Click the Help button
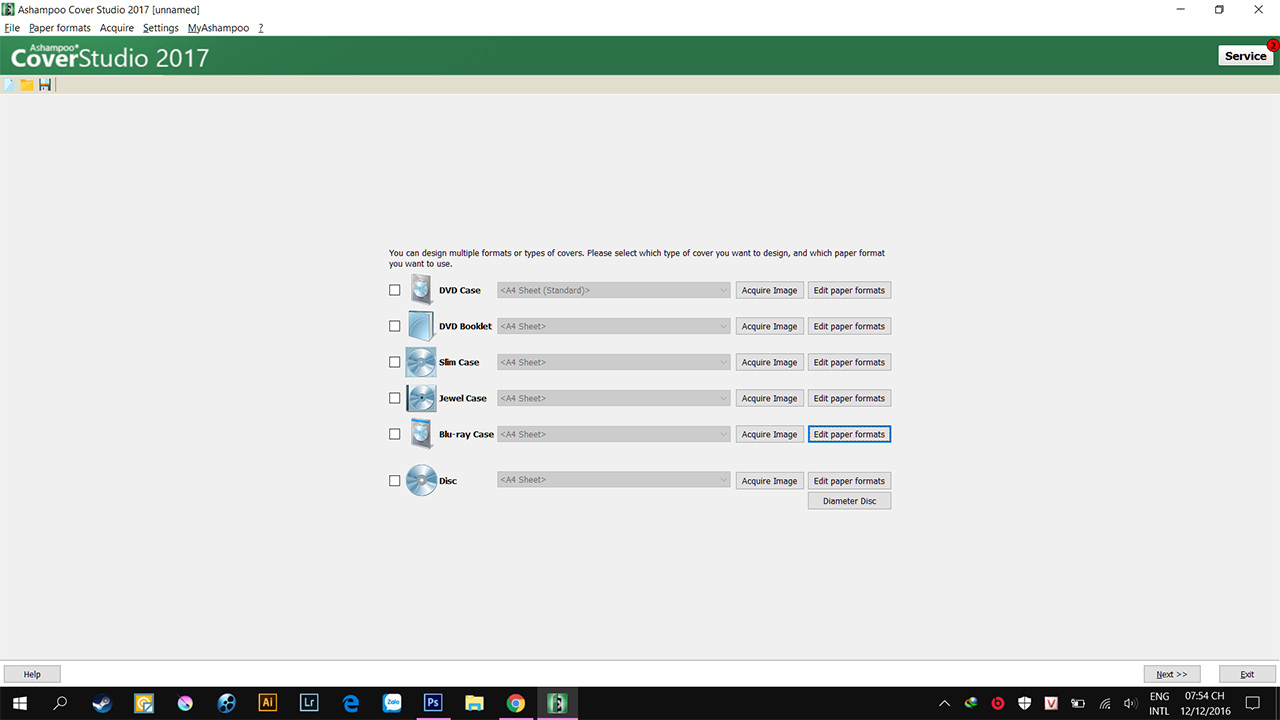Screen dimensions: 1280x720 (x=32, y=674)
